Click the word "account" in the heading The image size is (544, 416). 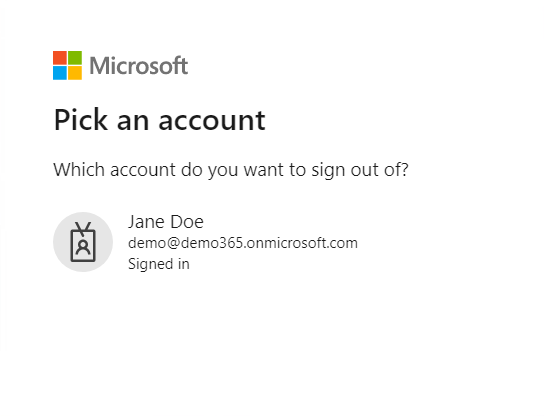[212, 121]
